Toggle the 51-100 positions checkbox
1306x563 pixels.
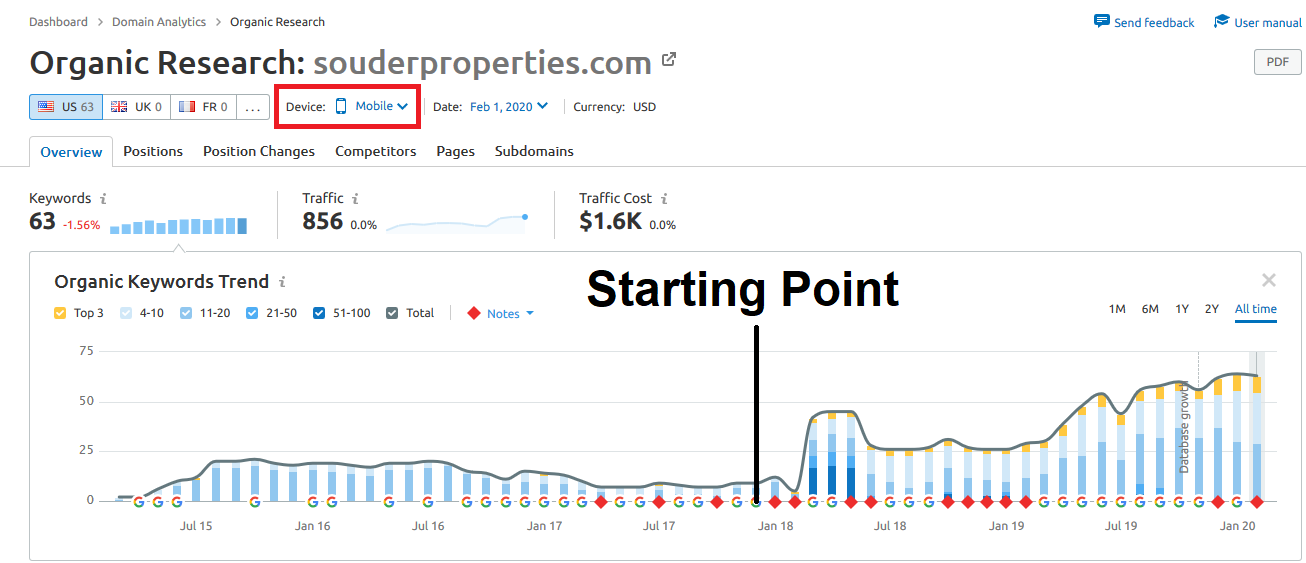pyautogui.click(x=319, y=313)
